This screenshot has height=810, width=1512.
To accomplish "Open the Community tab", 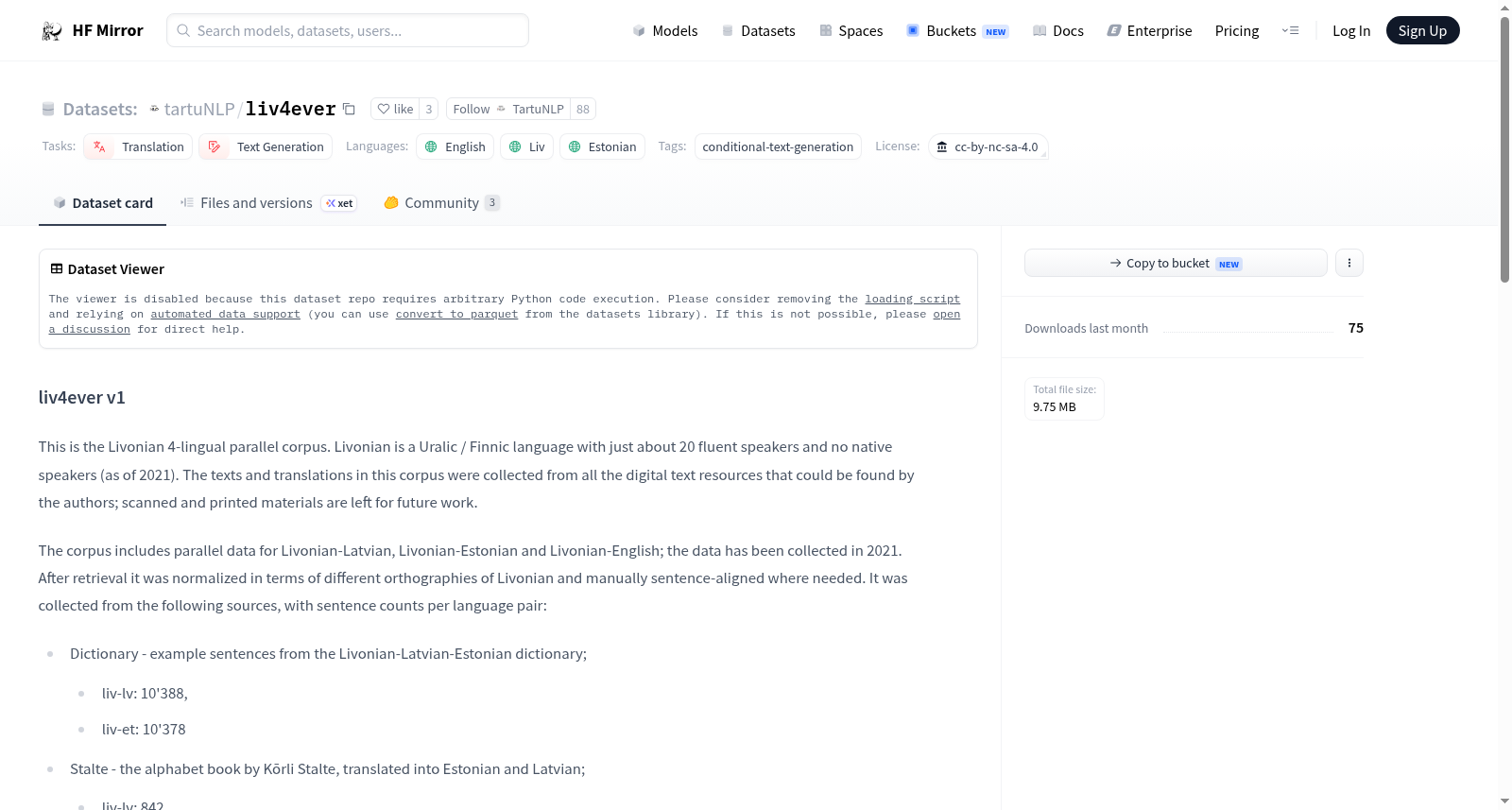I will (441, 203).
